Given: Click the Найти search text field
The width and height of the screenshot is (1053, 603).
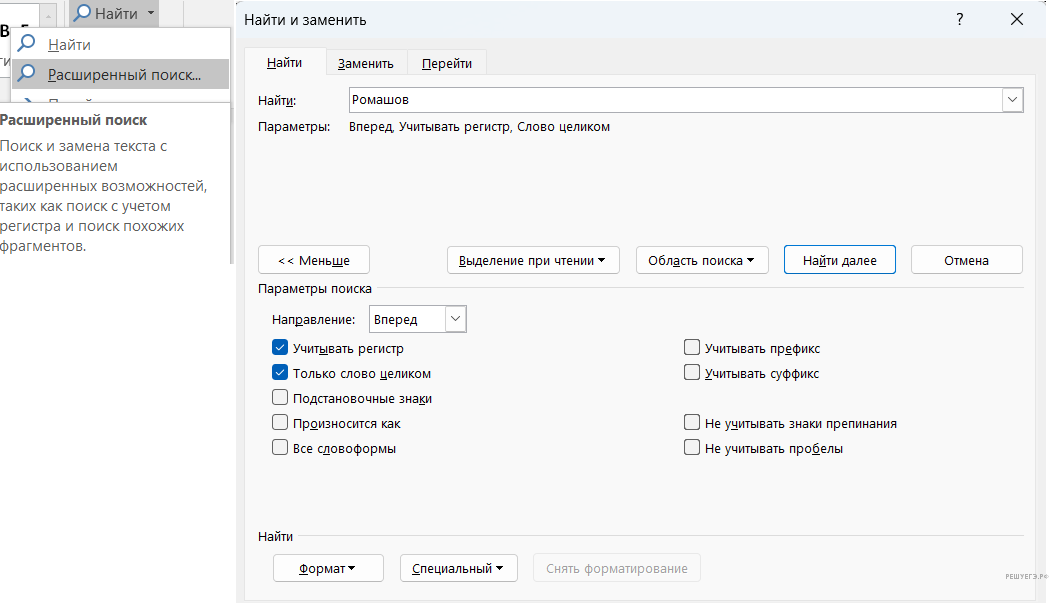Looking at the screenshot, I should click(675, 100).
